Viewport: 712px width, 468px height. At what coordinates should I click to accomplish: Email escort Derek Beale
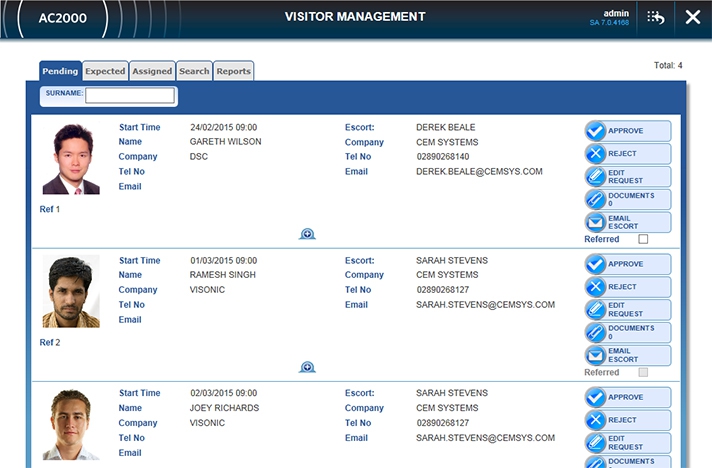[628, 222]
